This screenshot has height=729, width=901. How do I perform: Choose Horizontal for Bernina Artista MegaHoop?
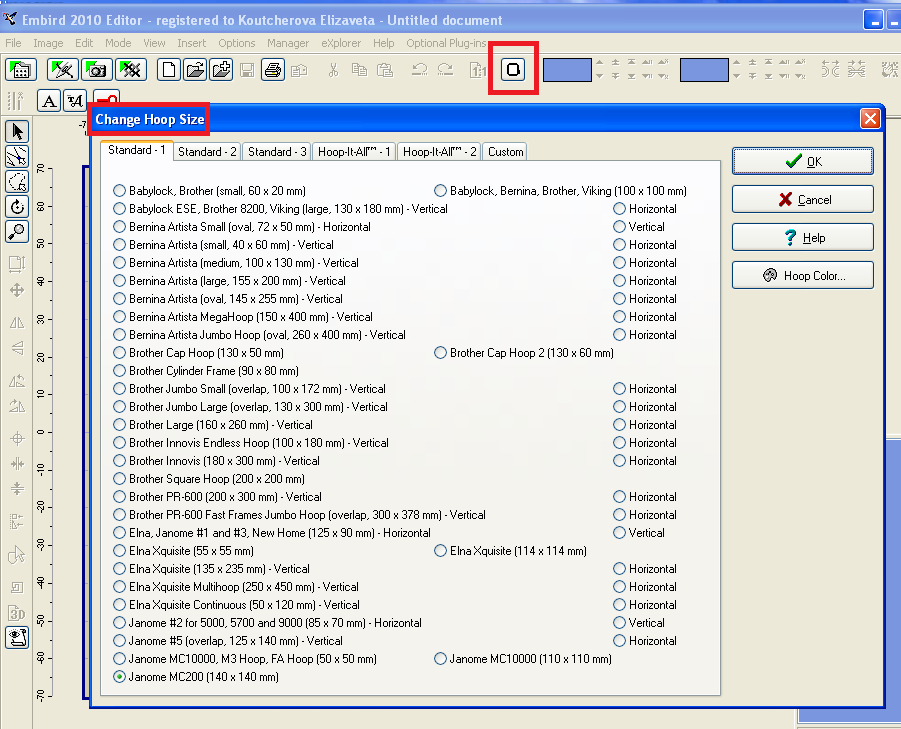point(620,317)
